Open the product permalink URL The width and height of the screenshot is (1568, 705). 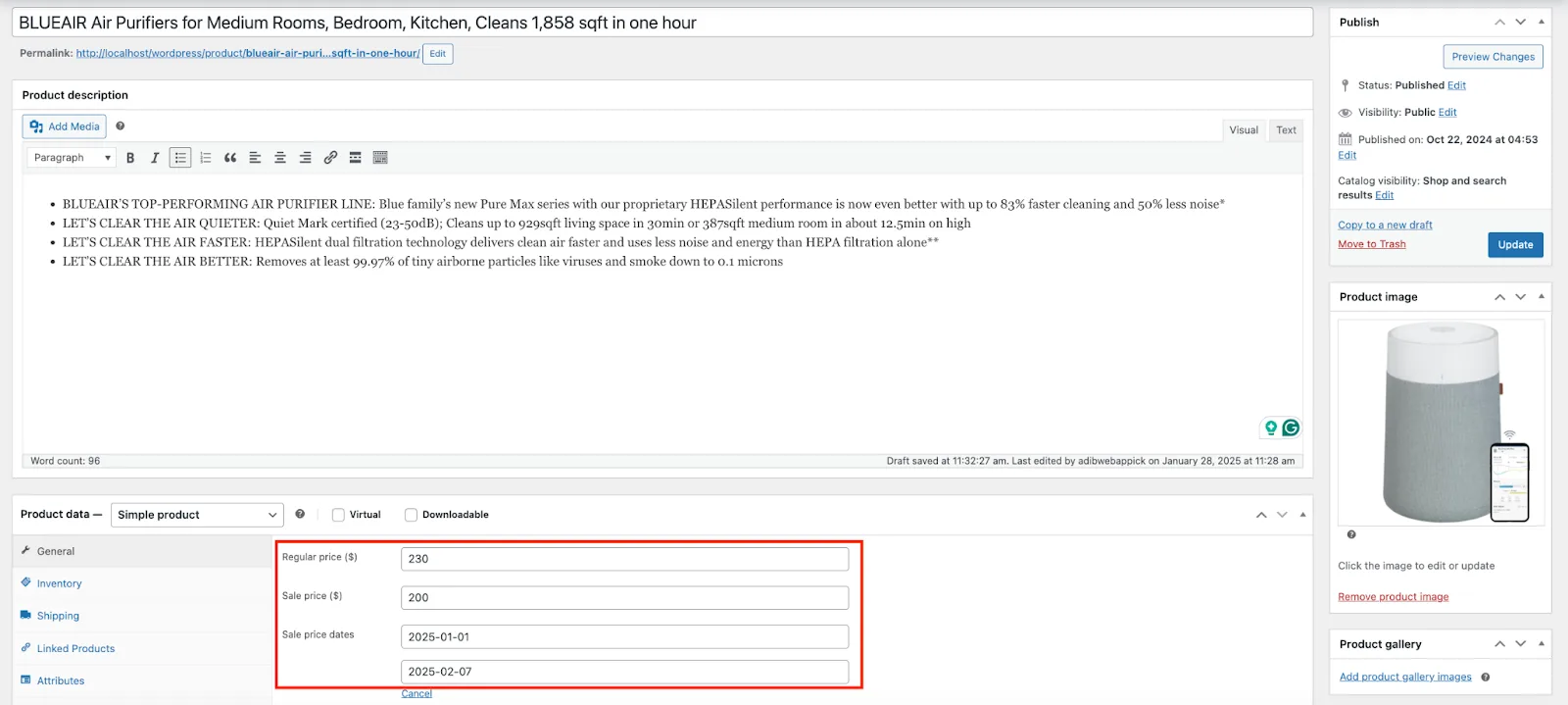click(248, 54)
